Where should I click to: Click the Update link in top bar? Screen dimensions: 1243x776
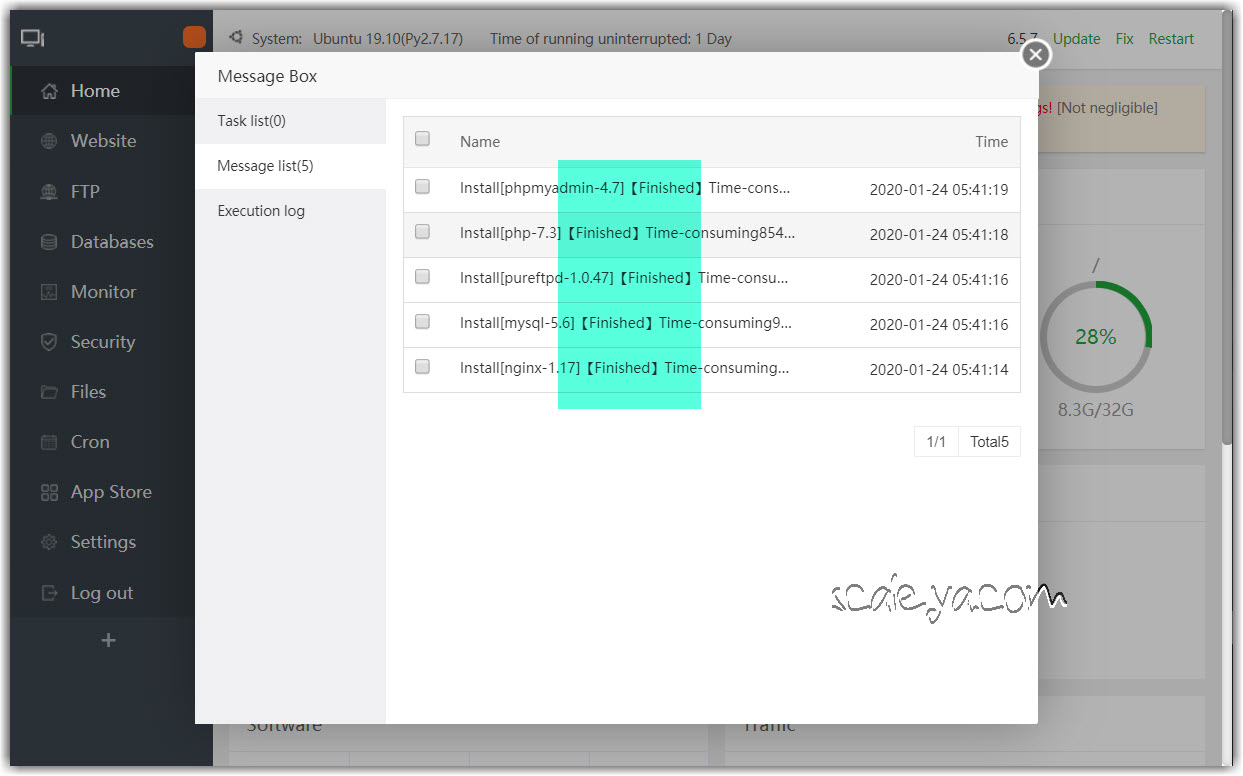coord(1076,39)
